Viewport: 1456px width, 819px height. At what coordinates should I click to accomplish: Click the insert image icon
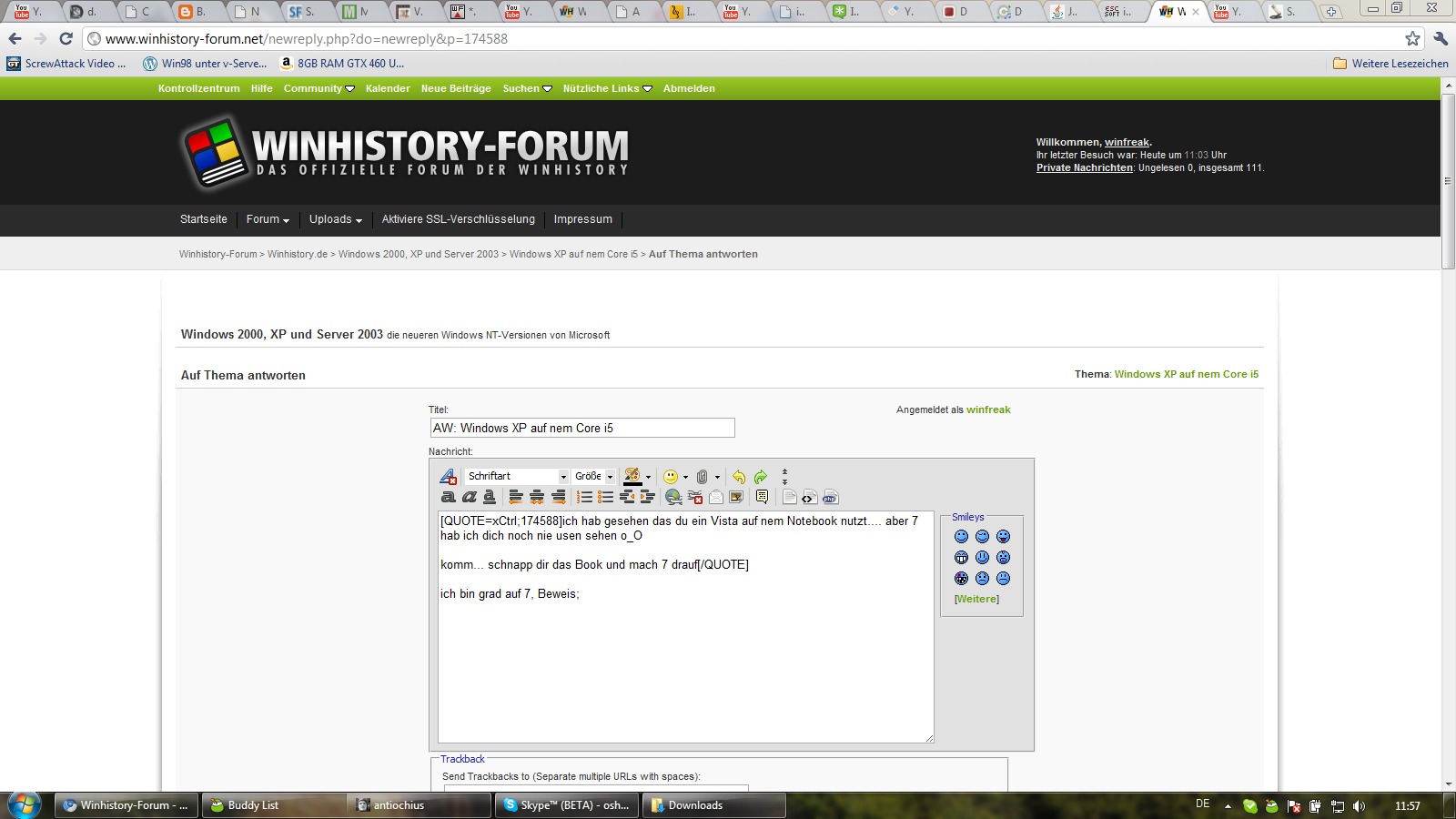[x=736, y=497]
